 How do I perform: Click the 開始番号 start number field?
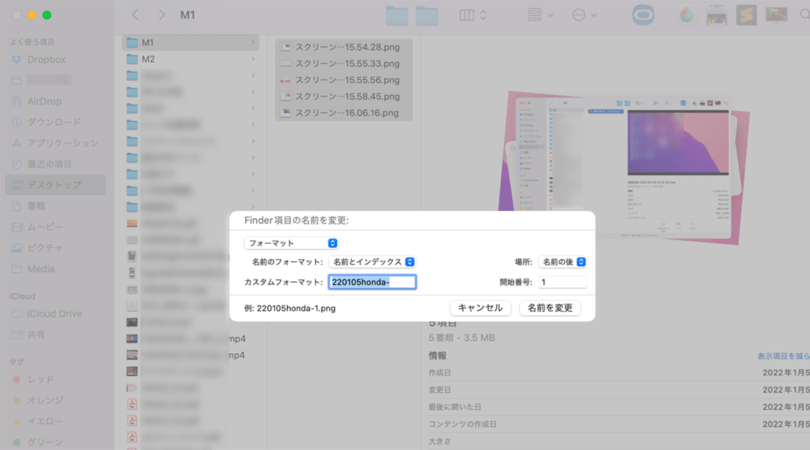pos(562,283)
